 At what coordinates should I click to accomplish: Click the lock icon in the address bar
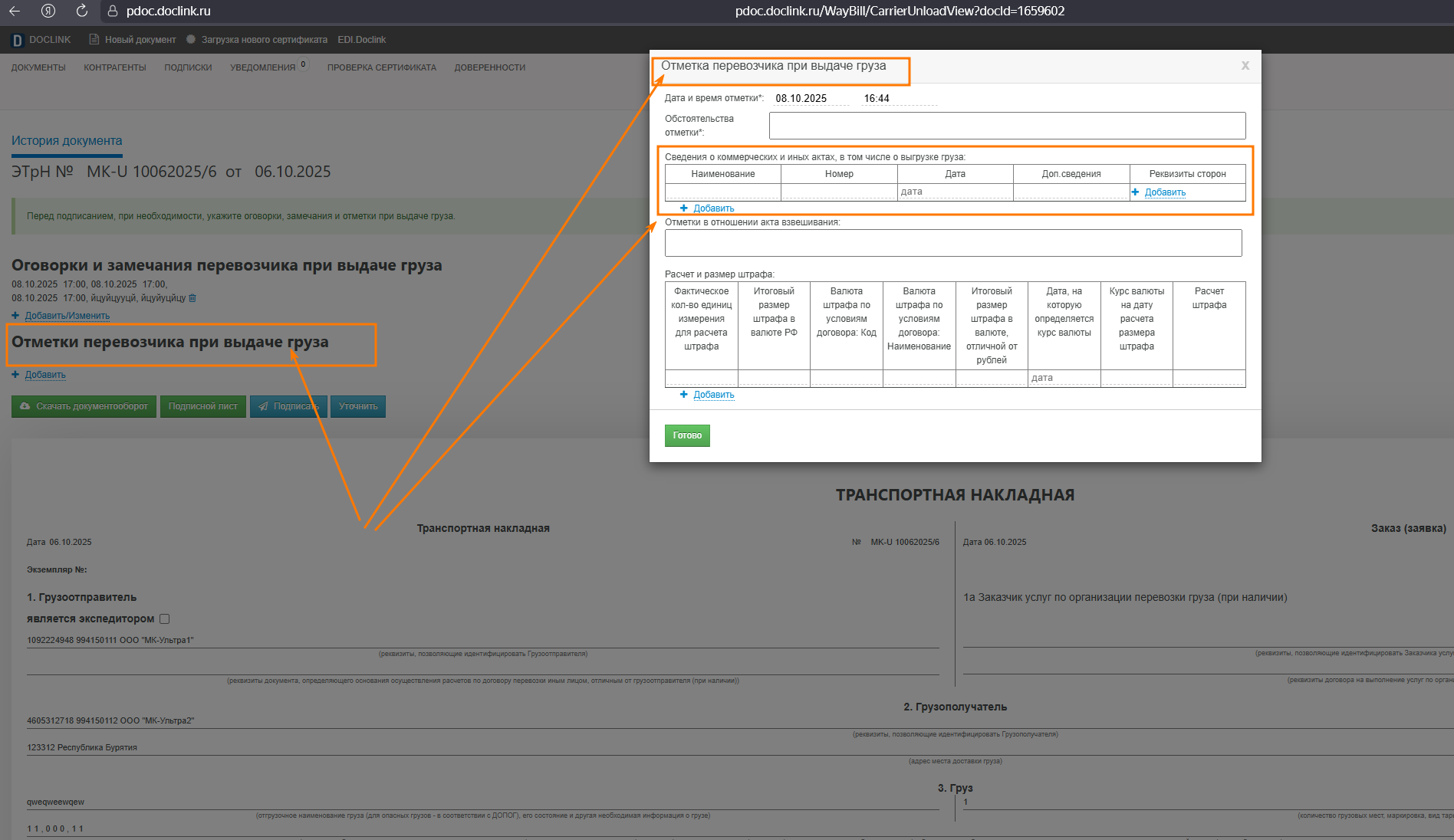coord(113,11)
